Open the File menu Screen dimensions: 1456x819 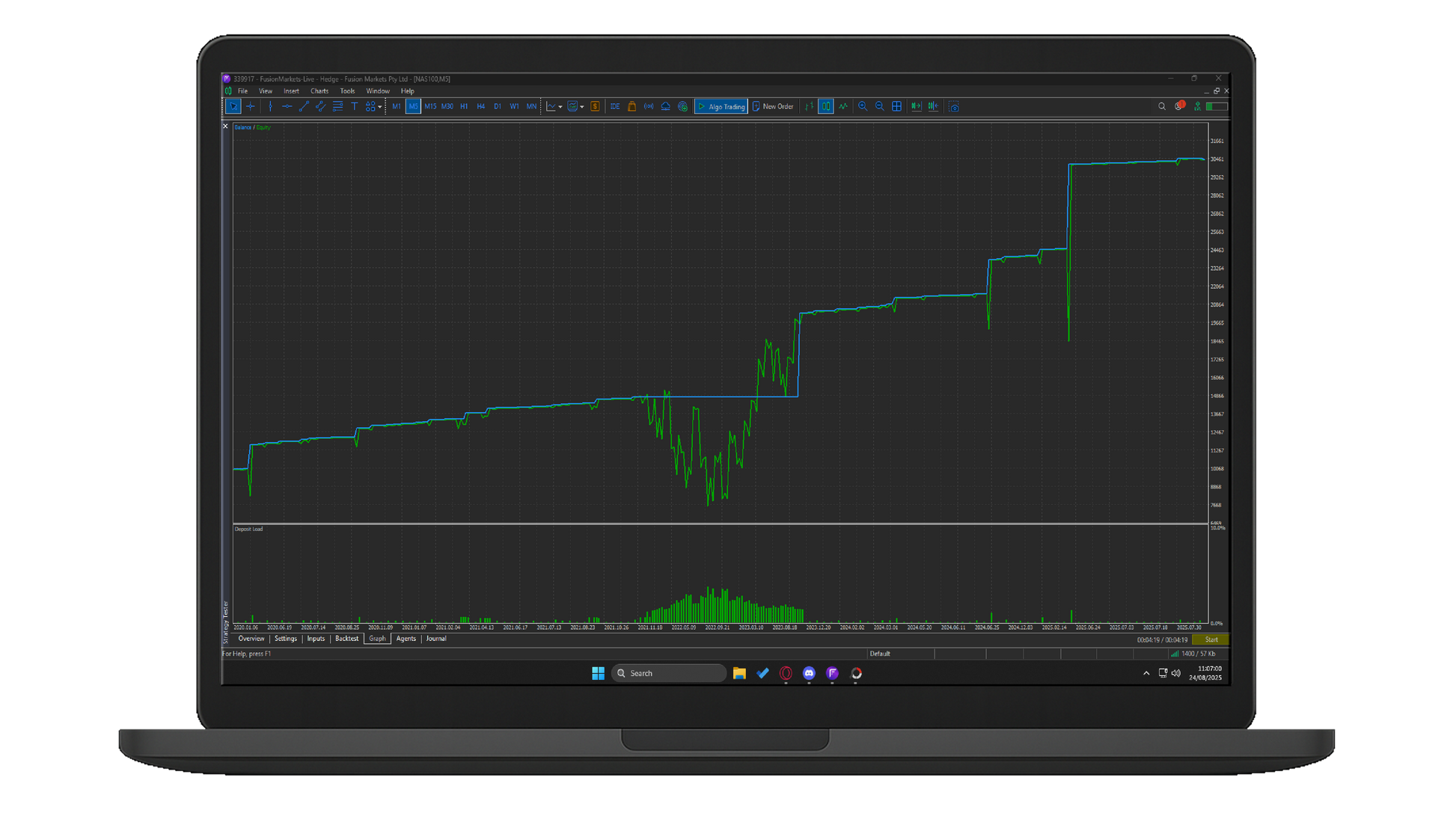point(243,91)
